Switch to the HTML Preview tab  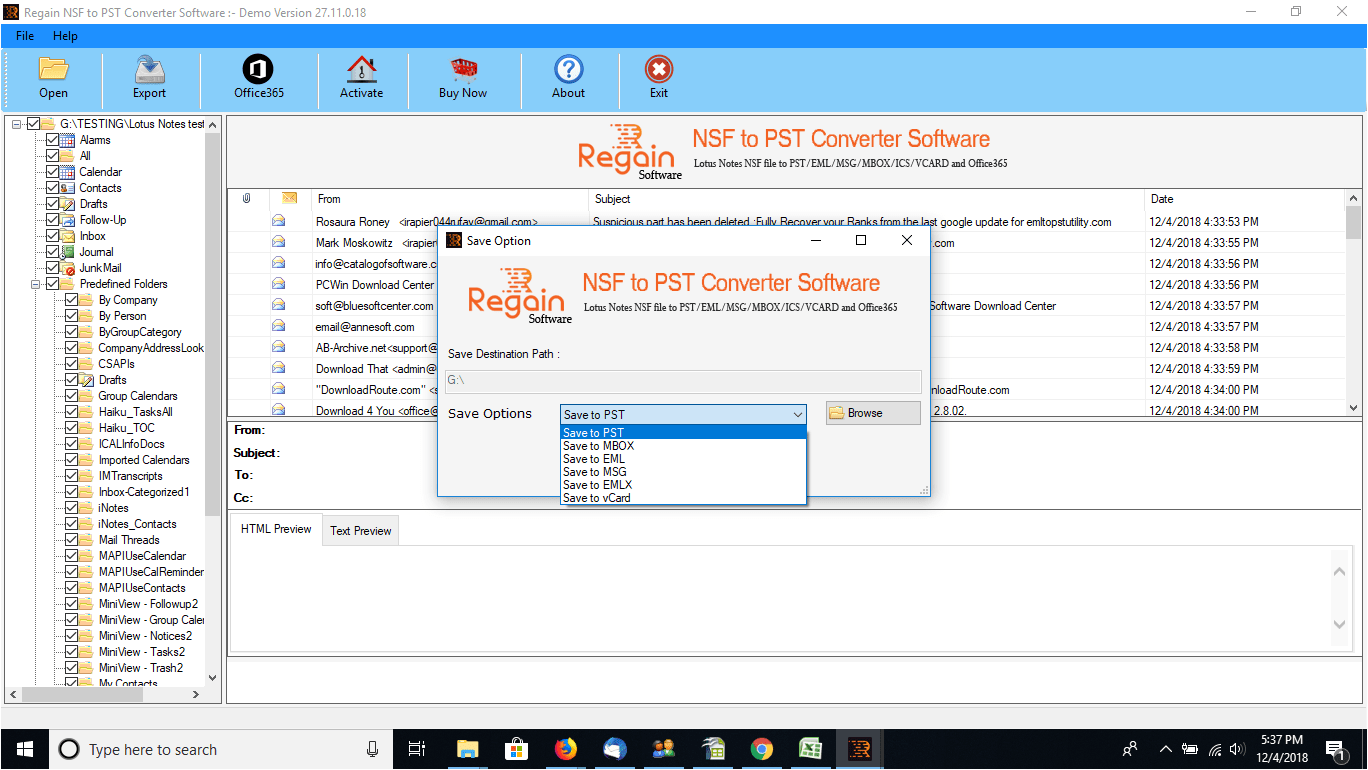point(276,529)
